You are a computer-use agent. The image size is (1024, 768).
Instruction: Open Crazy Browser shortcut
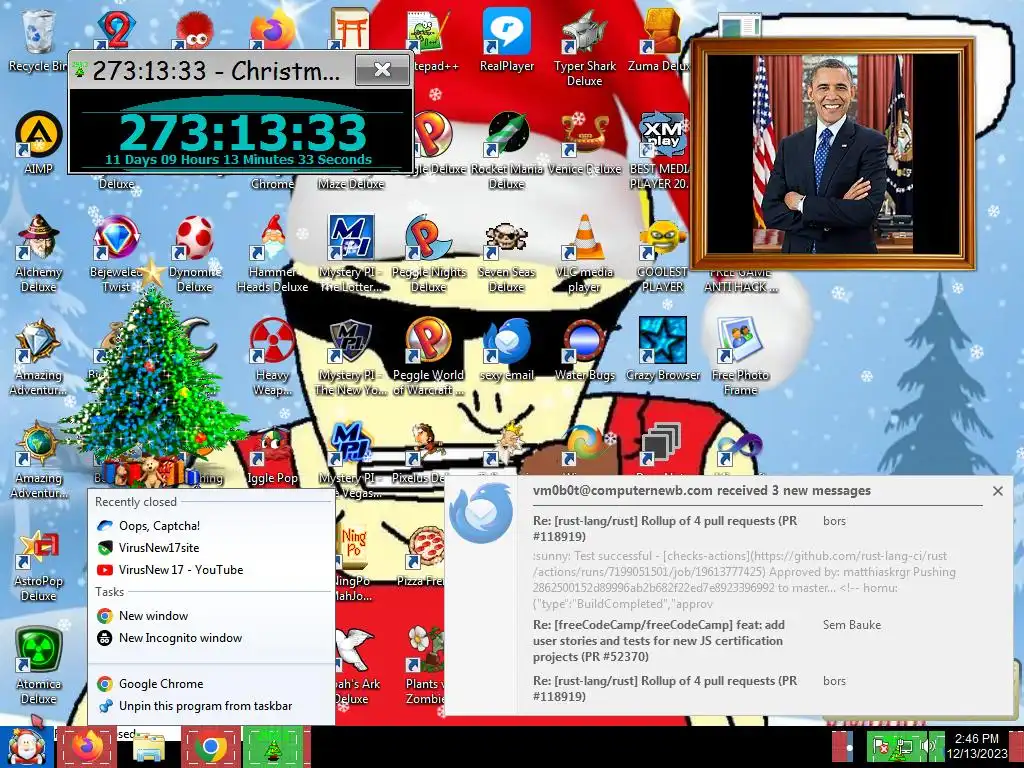tap(662, 349)
